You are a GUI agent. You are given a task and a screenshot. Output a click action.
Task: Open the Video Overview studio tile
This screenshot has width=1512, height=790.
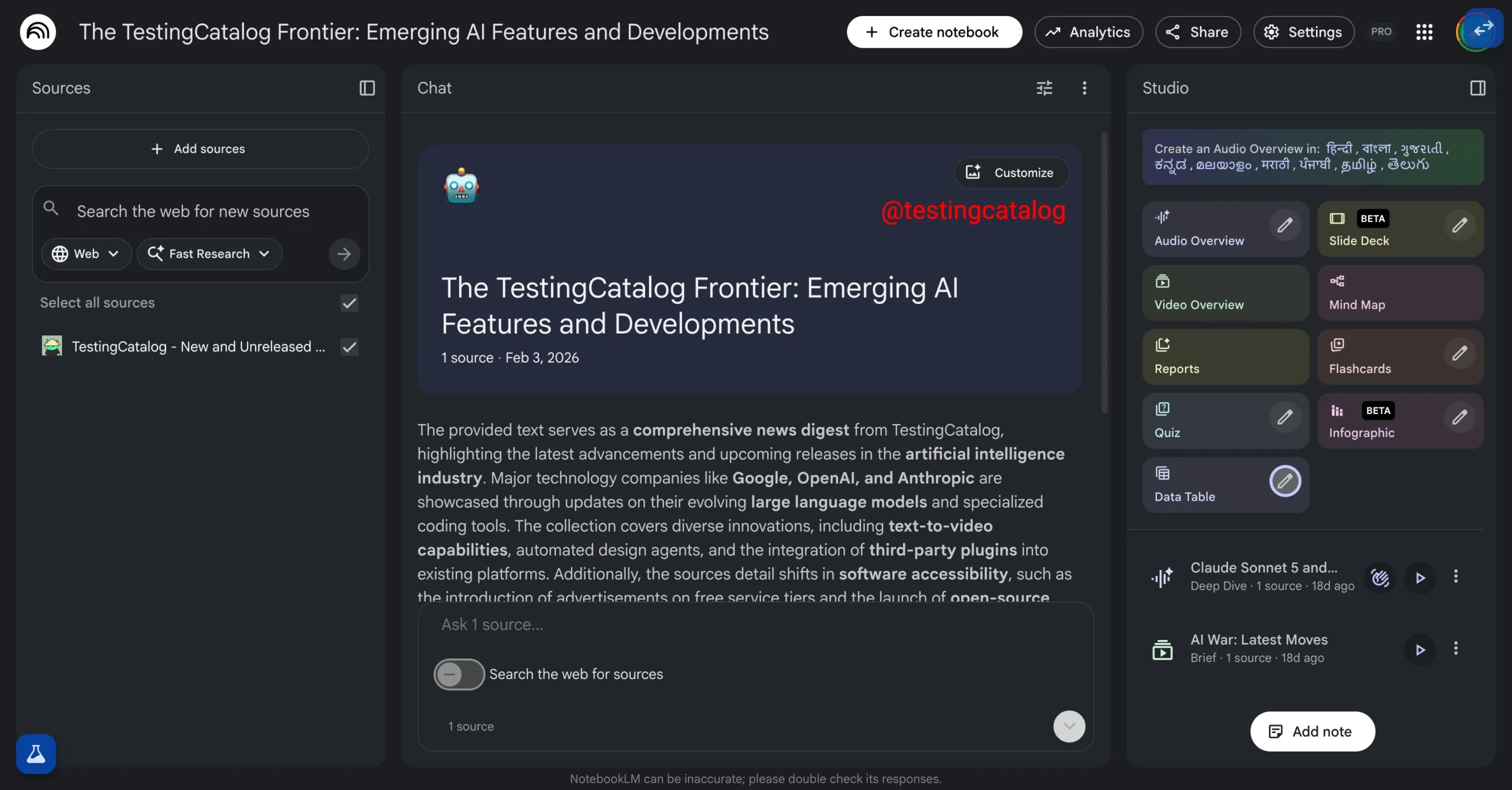[1225, 293]
